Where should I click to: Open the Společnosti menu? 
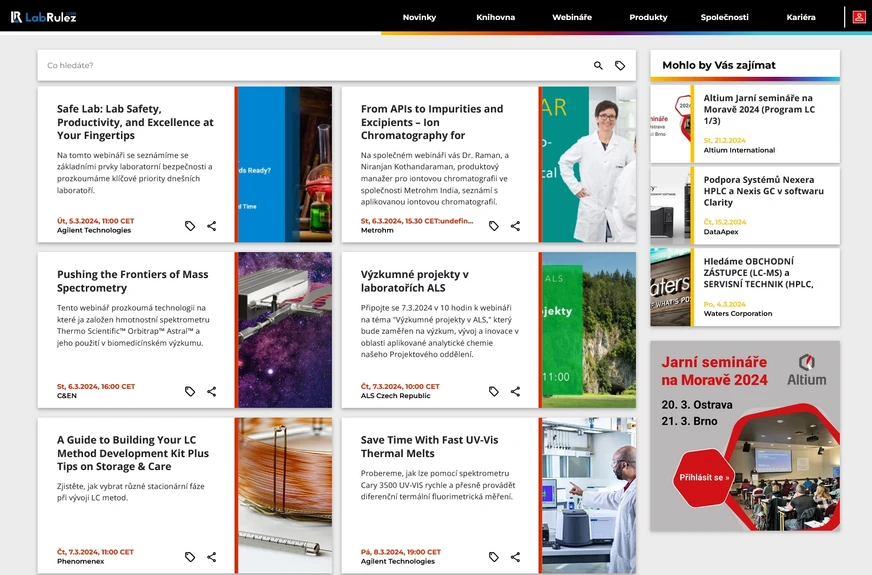click(x=725, y=17)
